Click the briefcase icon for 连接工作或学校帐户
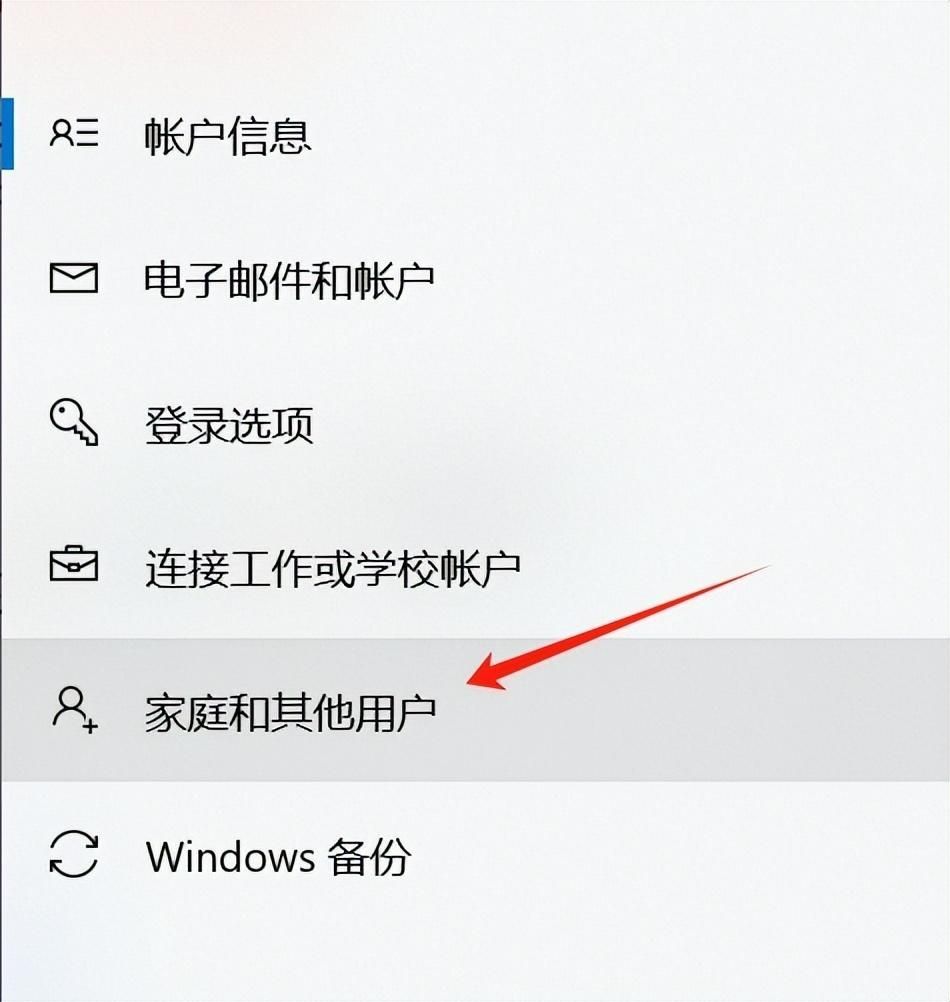Image resolution: width=950 pixels, height=1002 pixels. tap(74, 564)
